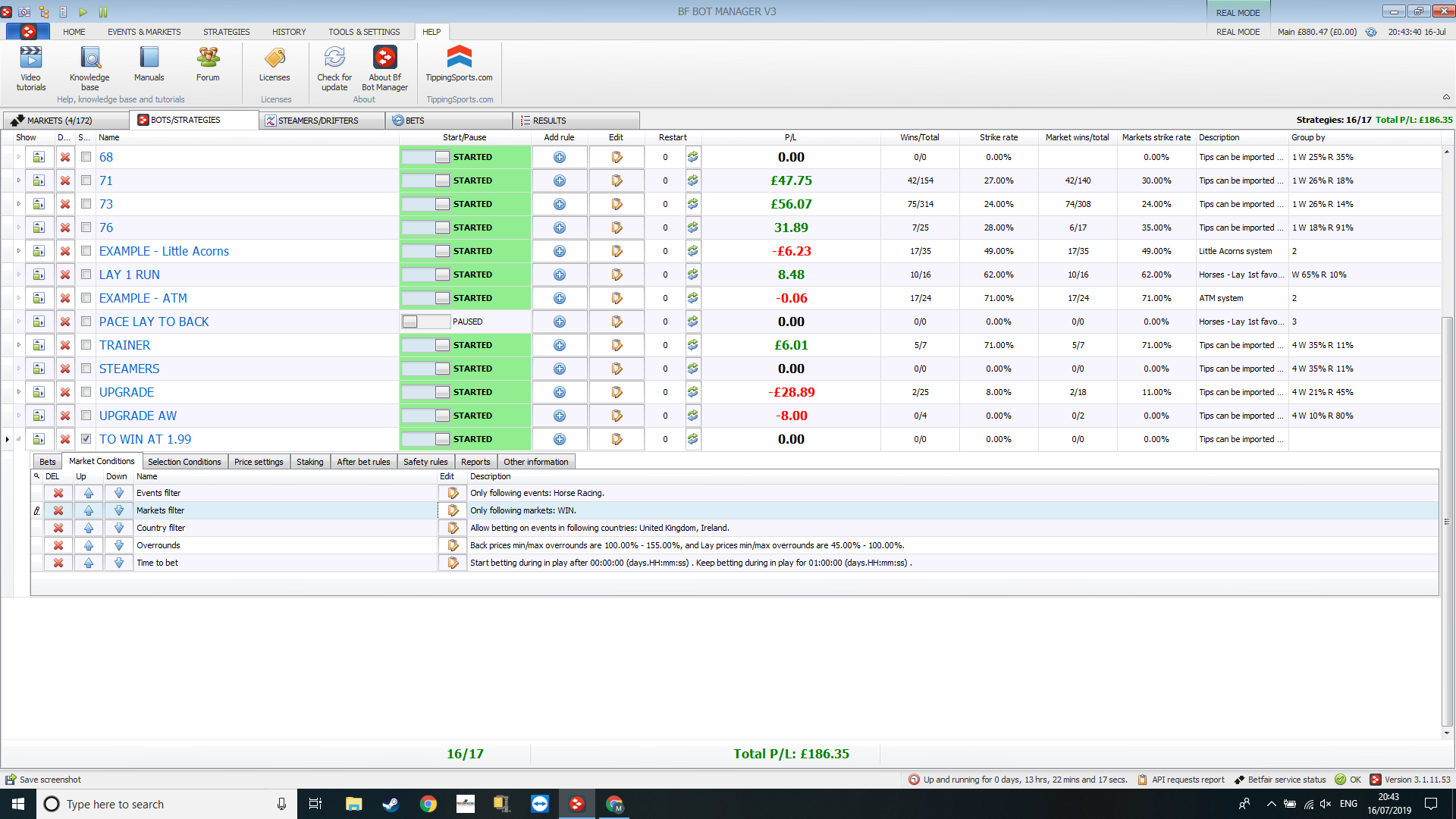Expand EXAMPLE - Little Acorns row
The width and height of the screenshot is (1456, 819).
point(19,251)
